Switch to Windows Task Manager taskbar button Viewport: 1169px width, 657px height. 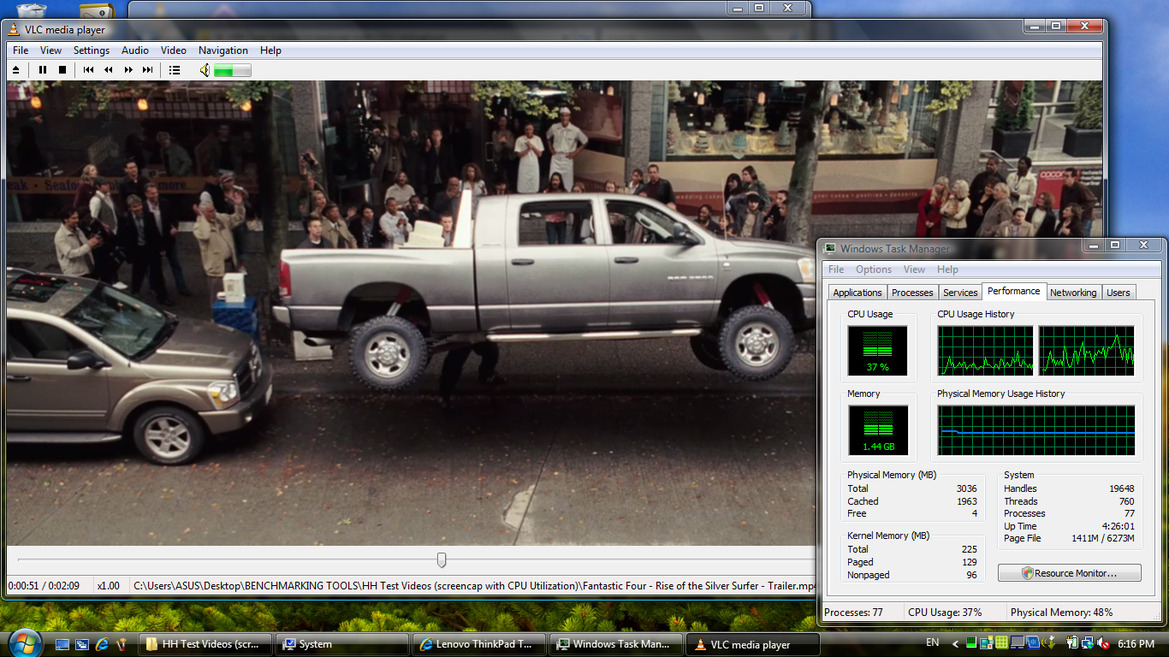[615, 644]
